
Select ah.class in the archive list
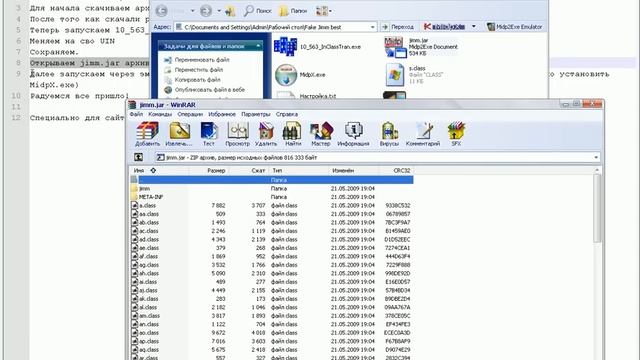(271, 273)
